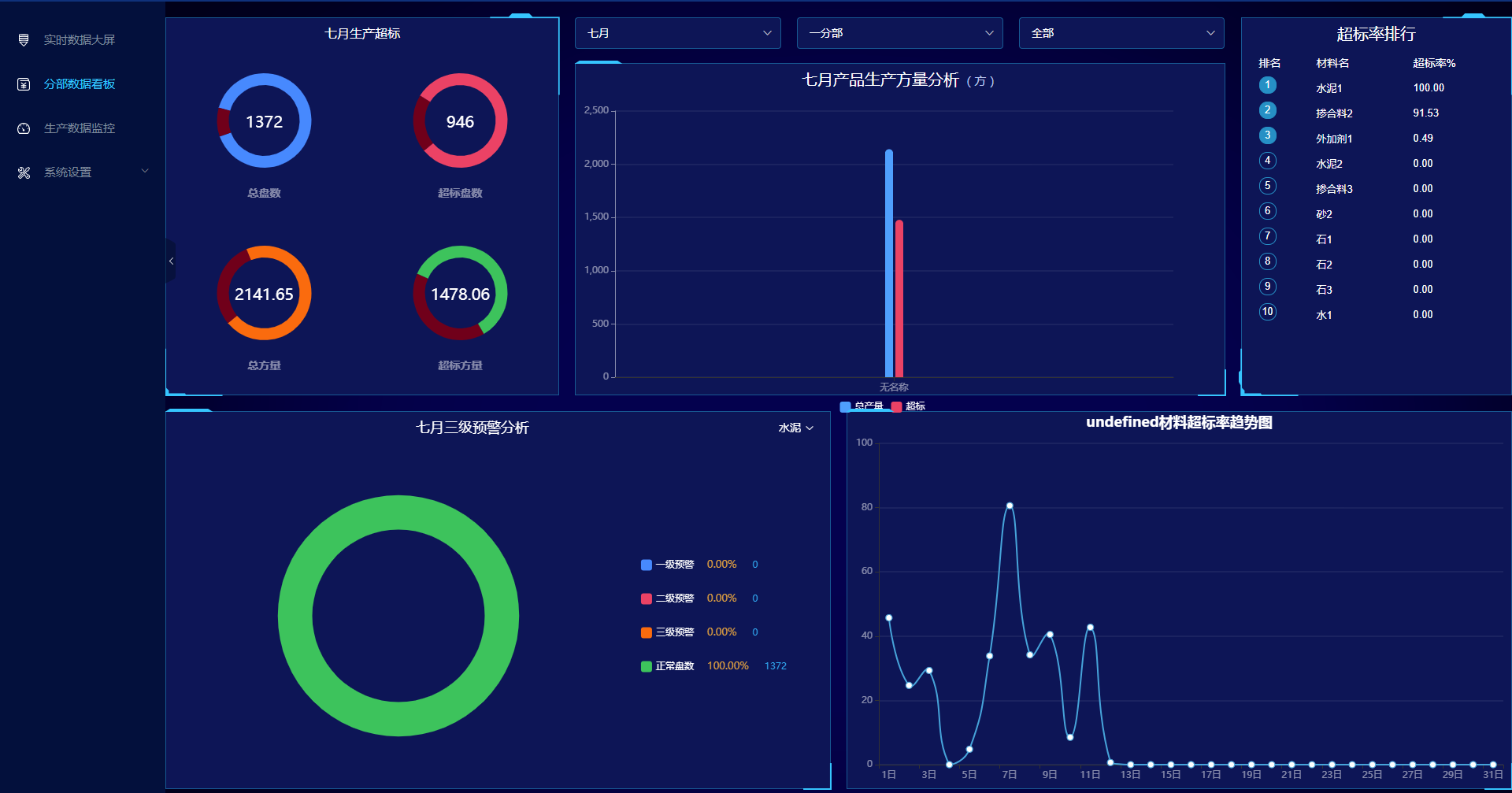Viewport: 1512px width, 793px height.
Task: Collapse sidebar using left arrow handle
Action: [x=171, y=261]
